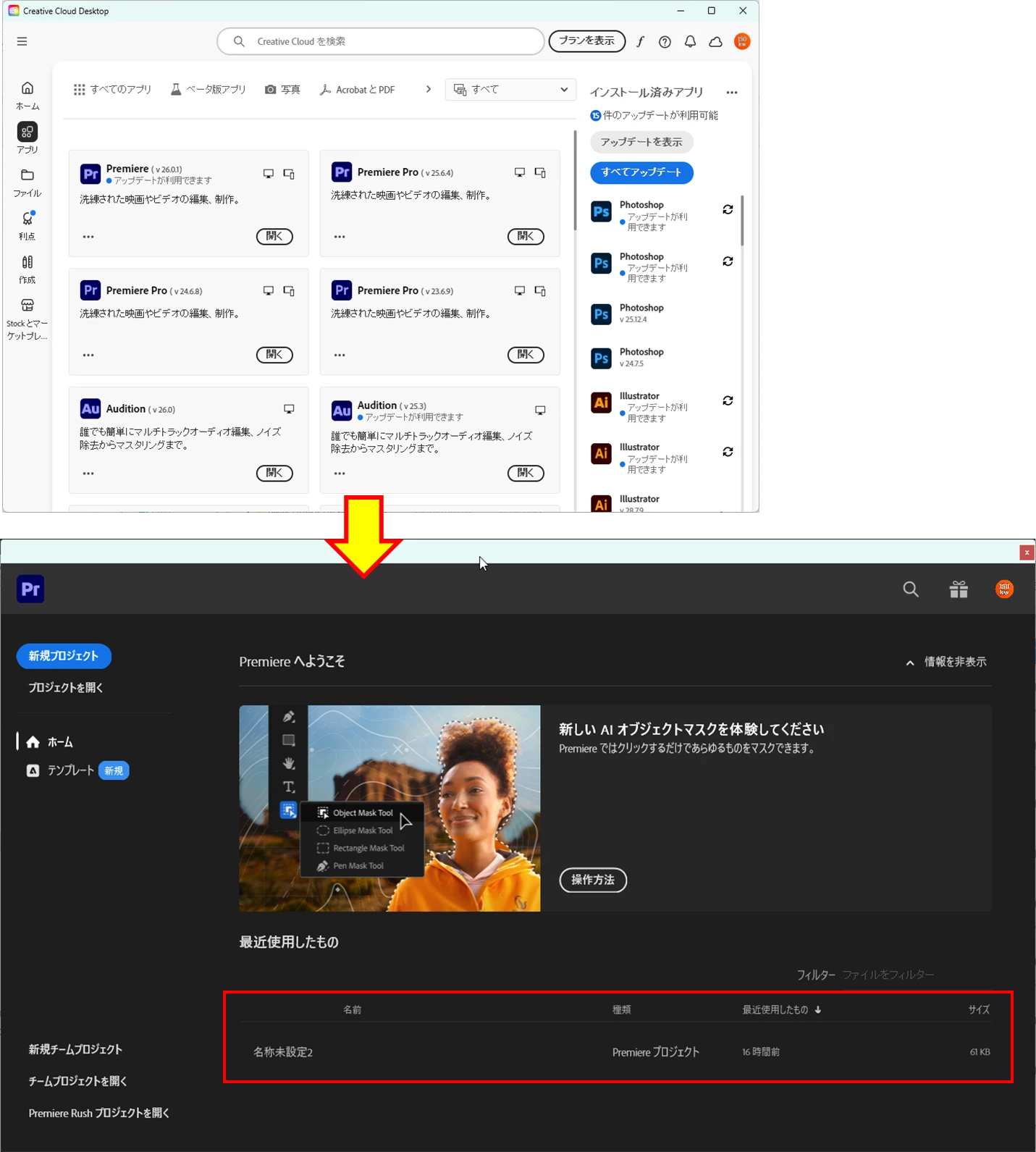Image resolution: width=1036 pixels, height=1152 pixels.
Task: Open Stock and Marketplace sidebar icon
Action: [x=28, y=319]
